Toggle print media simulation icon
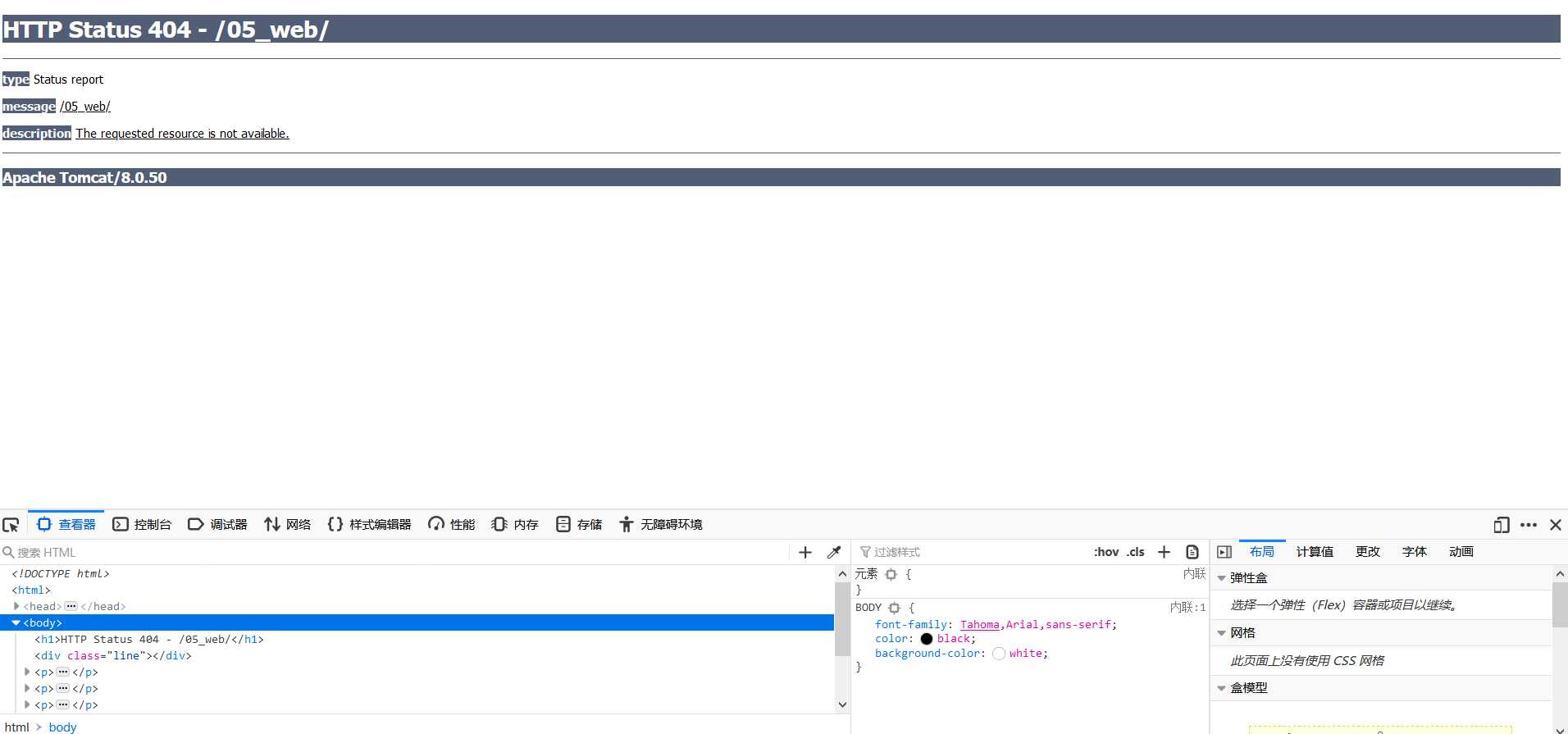The image size is (1568, 734). (1192, 553)
